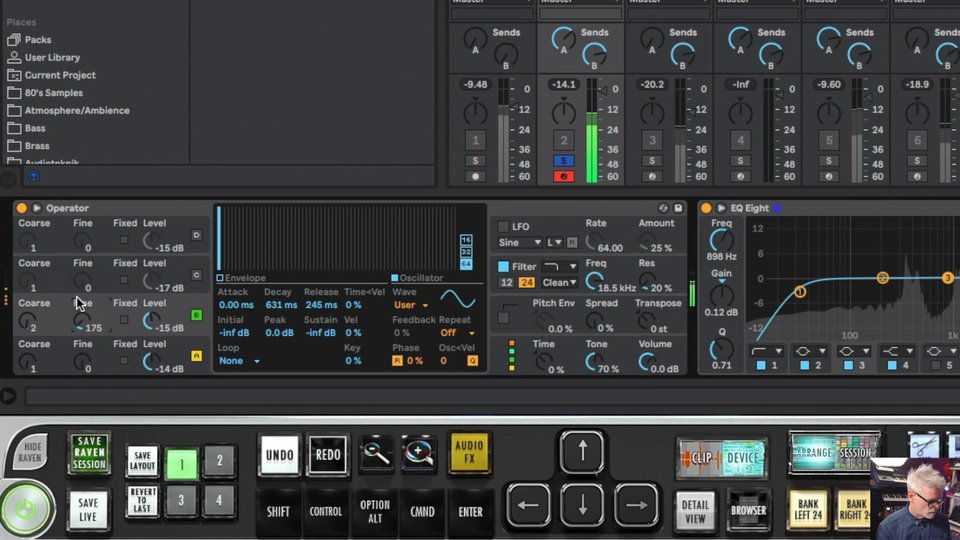Screen dimensions: 960x540
Task: Solo track 2
Action: pos(563,160)
